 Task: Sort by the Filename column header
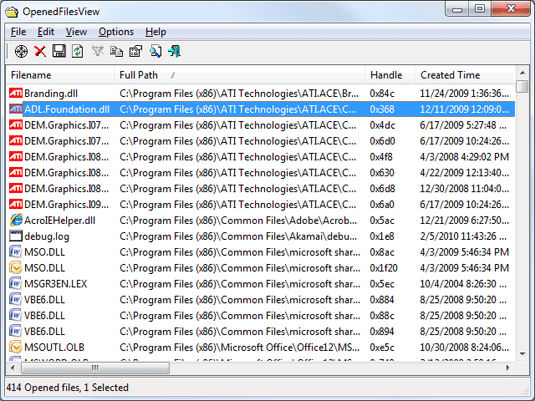click(60, 75)
